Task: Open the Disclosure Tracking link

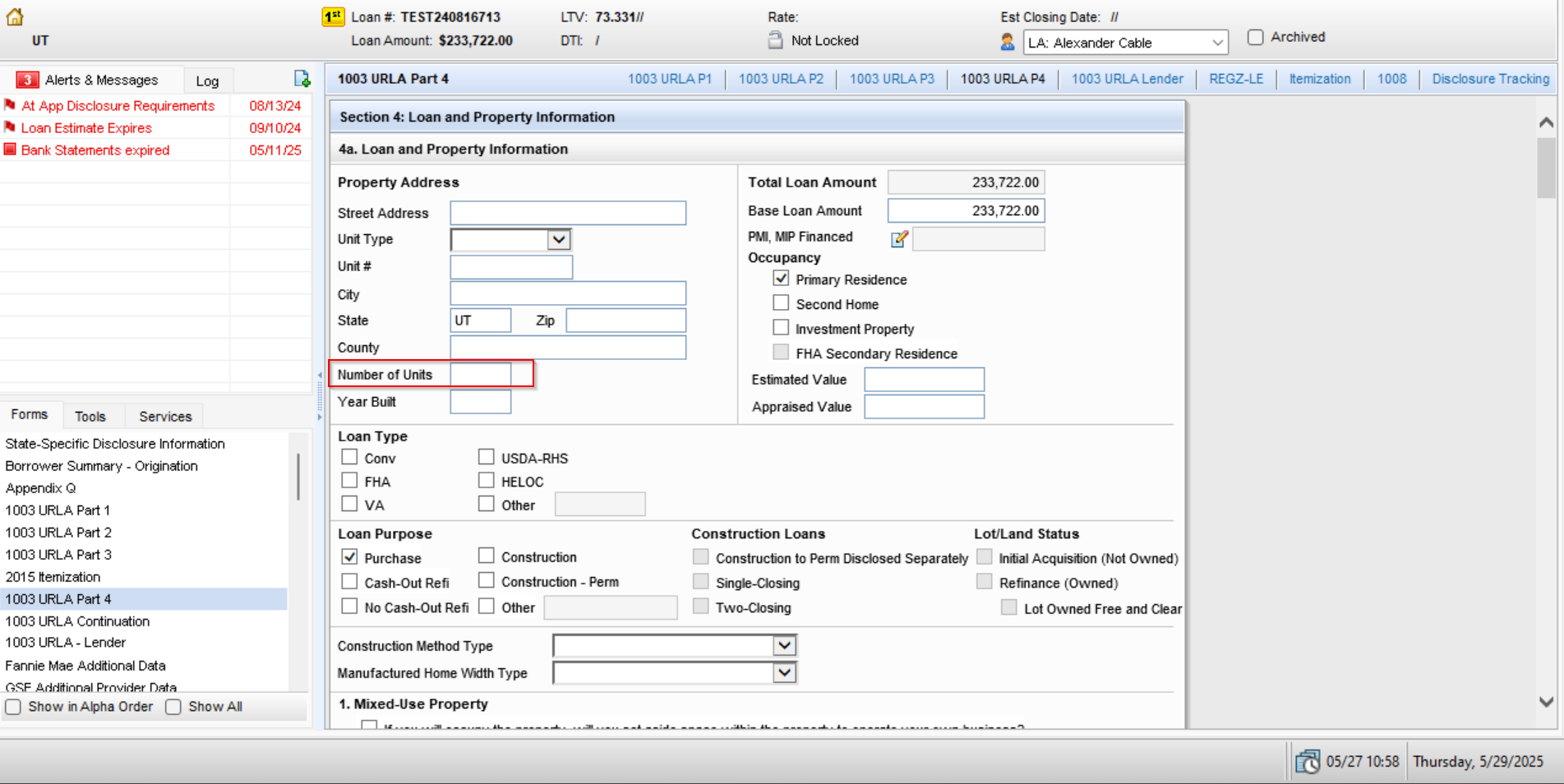Action: pyautogui.click(x=1491, y=79)
